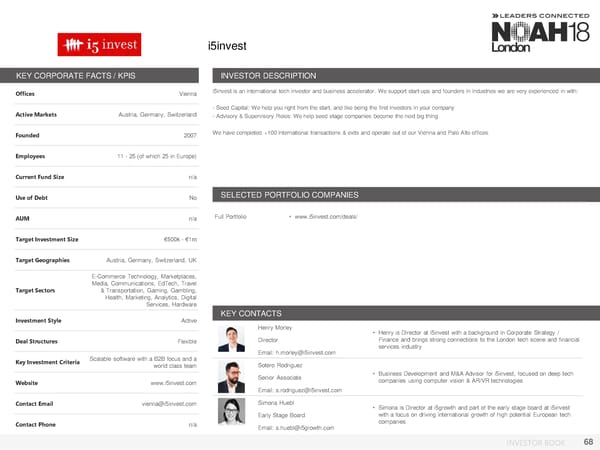Click the Investor Description section header
600x450 pixels.
pos(268,76)
